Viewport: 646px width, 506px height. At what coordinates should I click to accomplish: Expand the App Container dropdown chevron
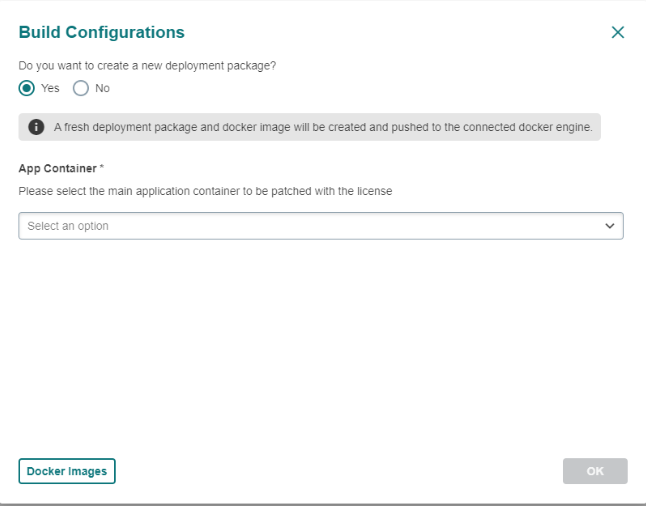coord(610,226)
